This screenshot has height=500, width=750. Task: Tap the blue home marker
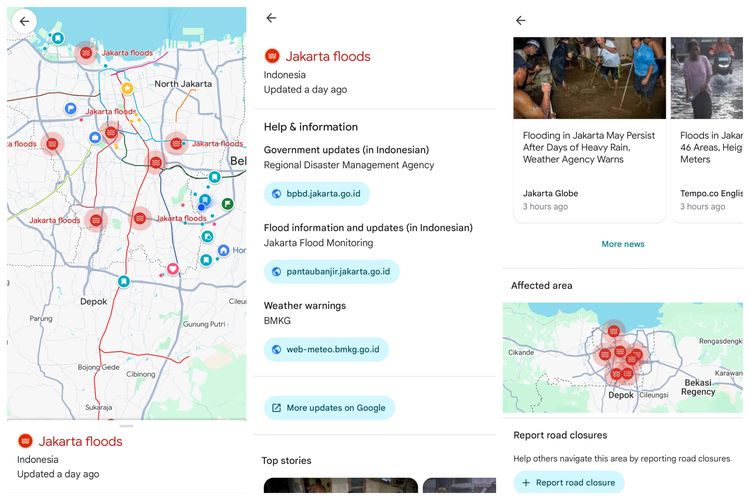coord(223,250)
